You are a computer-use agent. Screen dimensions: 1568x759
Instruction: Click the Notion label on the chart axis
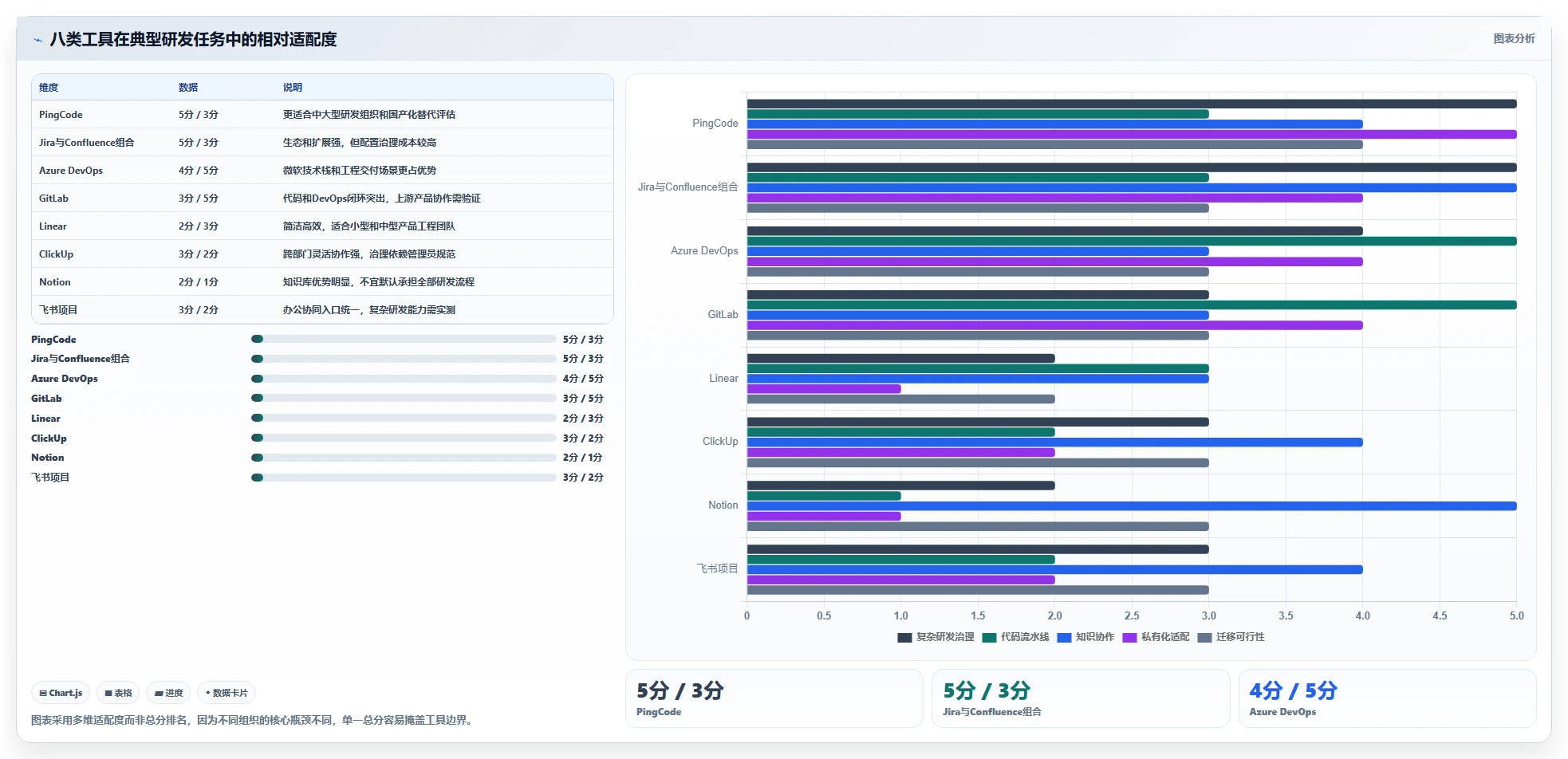click(x=723, y=505)
